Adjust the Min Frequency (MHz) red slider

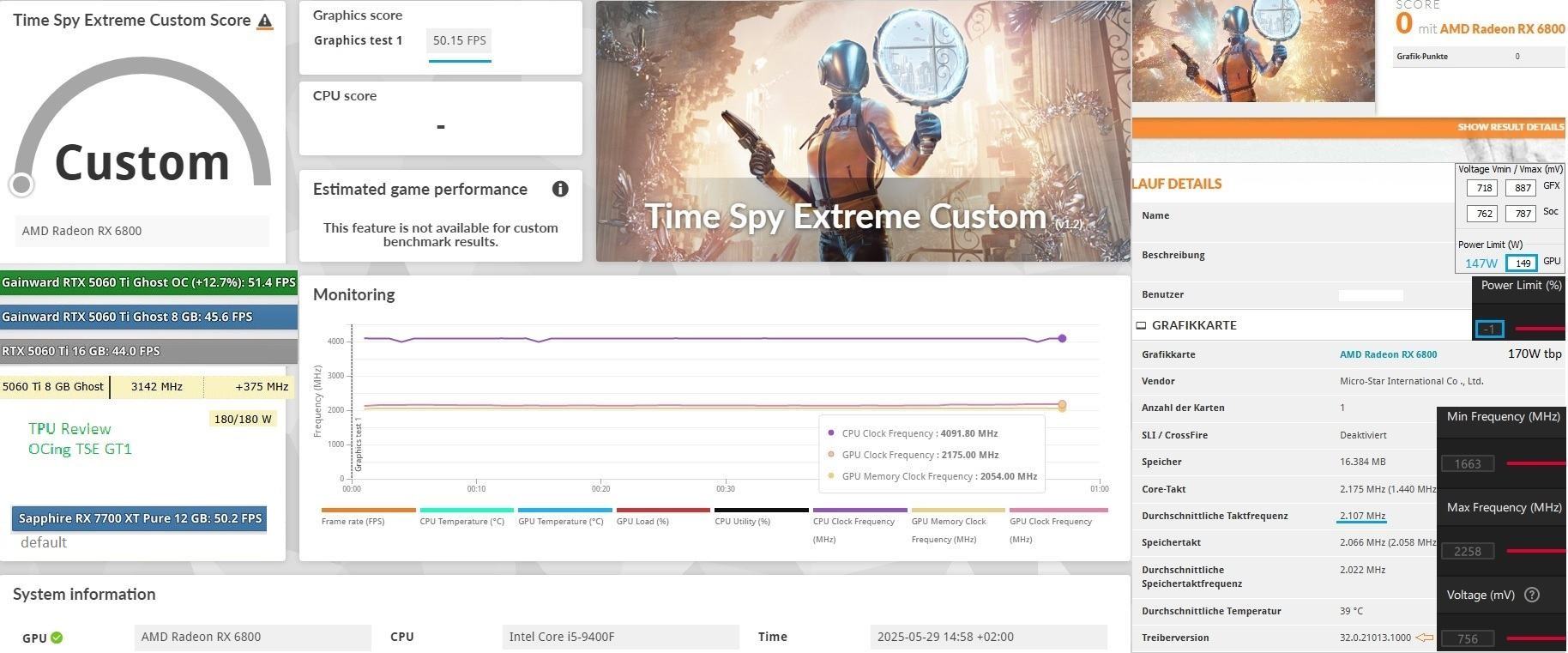click(x=1535, y=463)
